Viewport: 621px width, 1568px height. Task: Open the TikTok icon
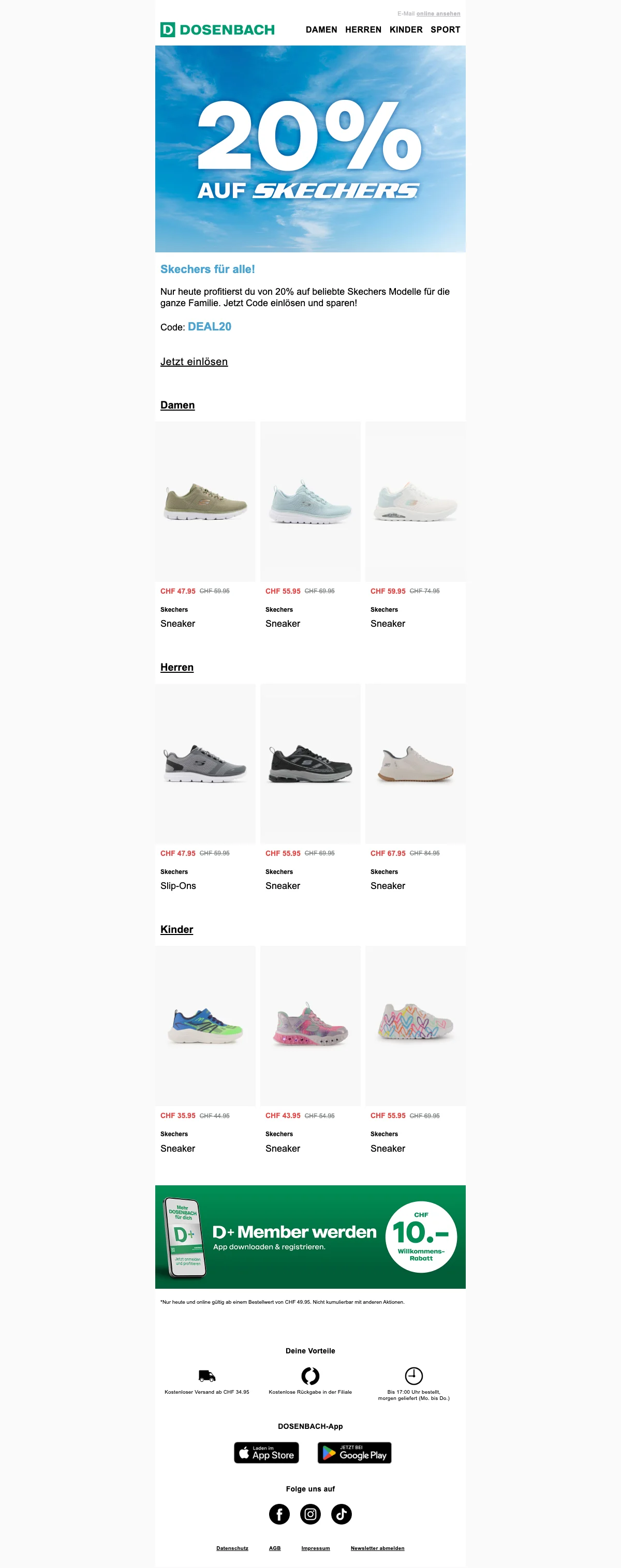[x=342, y=1514]
